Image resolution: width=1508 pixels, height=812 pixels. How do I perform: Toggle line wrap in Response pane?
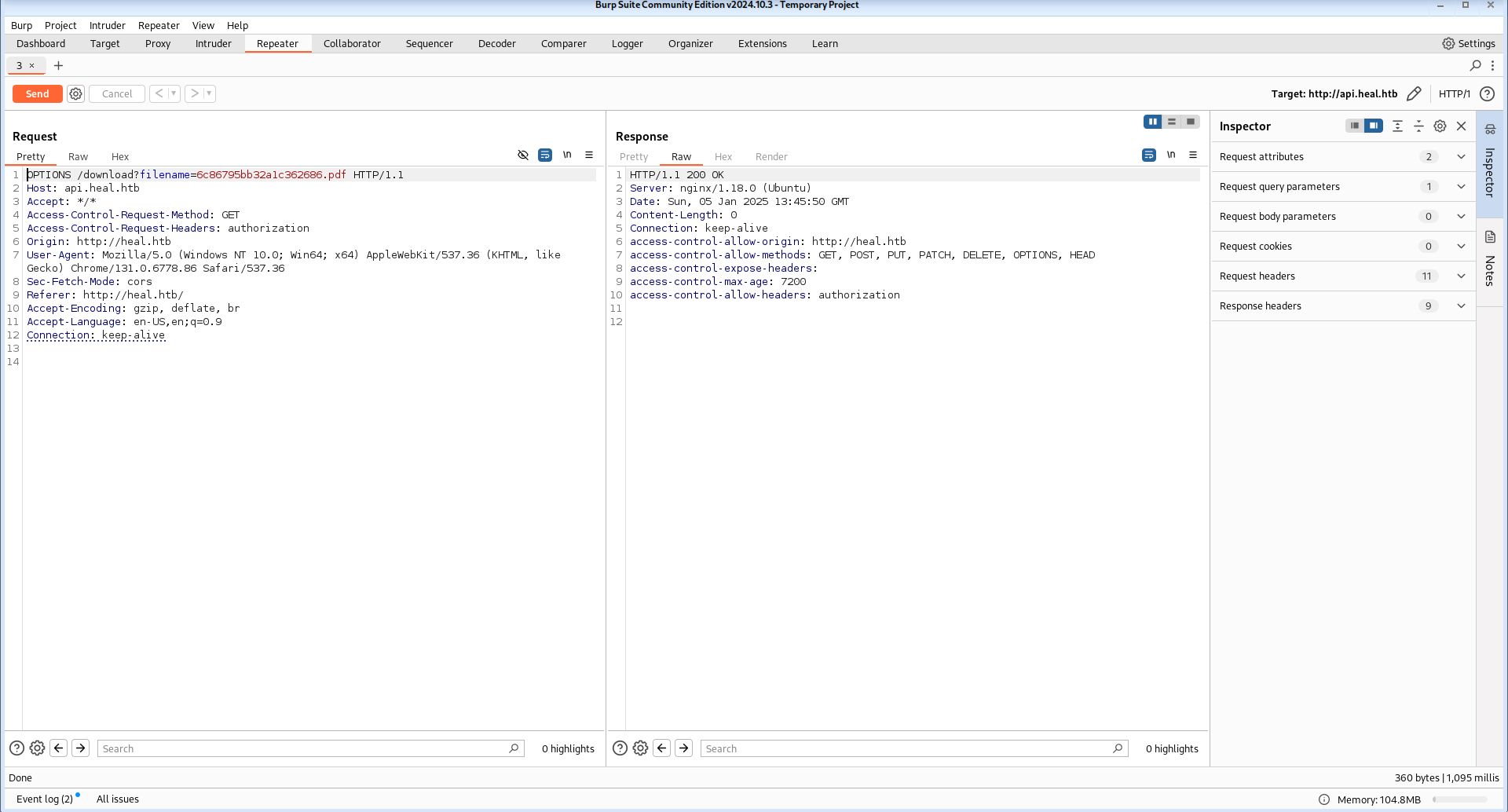[x=1148, y=155]
